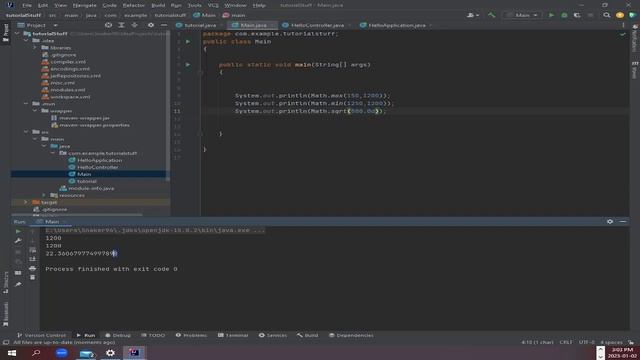Switch to HelloApplication.java editor tab
This screenshot has width=640, height=360.
click(396, 25)
